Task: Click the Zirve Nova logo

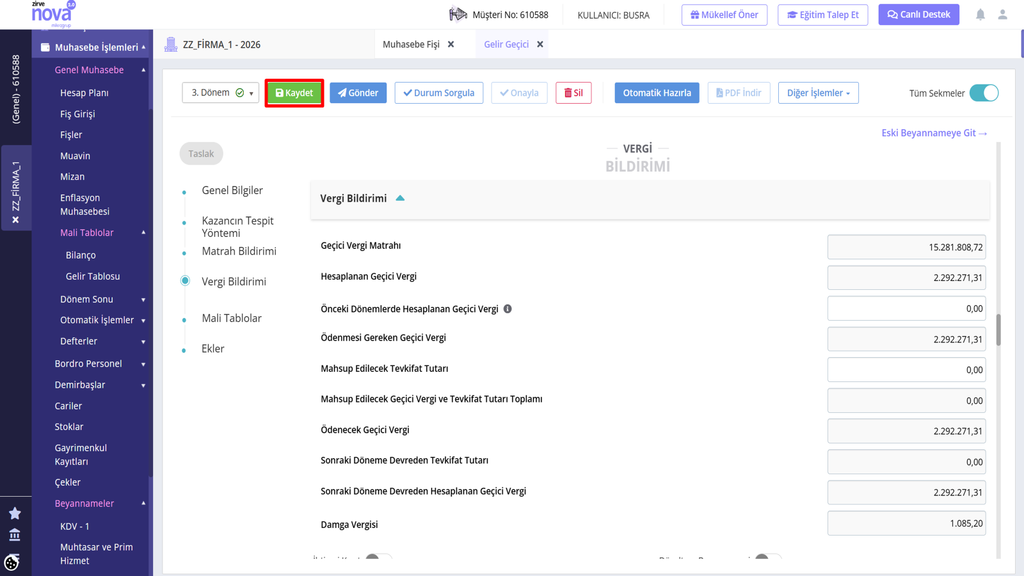Action: 54,13
